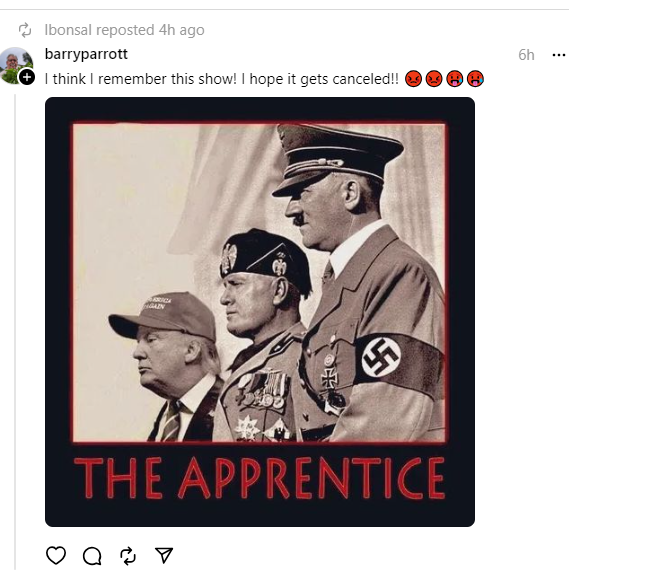Open the three-dot more options menu
The height and width of the screenshot is (570, 658).
point(559,55)
